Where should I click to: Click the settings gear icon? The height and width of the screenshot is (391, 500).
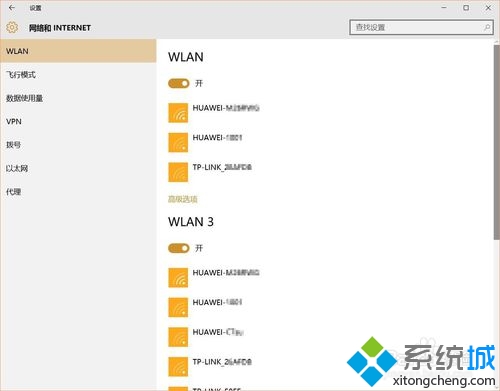click(x=12, y=27)
